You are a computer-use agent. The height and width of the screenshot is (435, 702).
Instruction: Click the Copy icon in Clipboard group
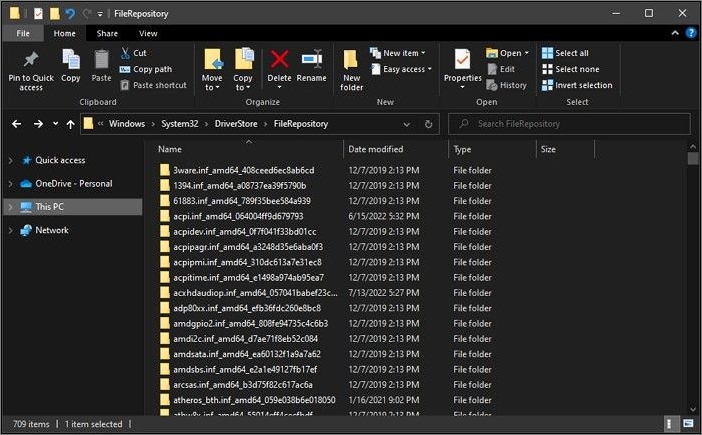(71, 60)
